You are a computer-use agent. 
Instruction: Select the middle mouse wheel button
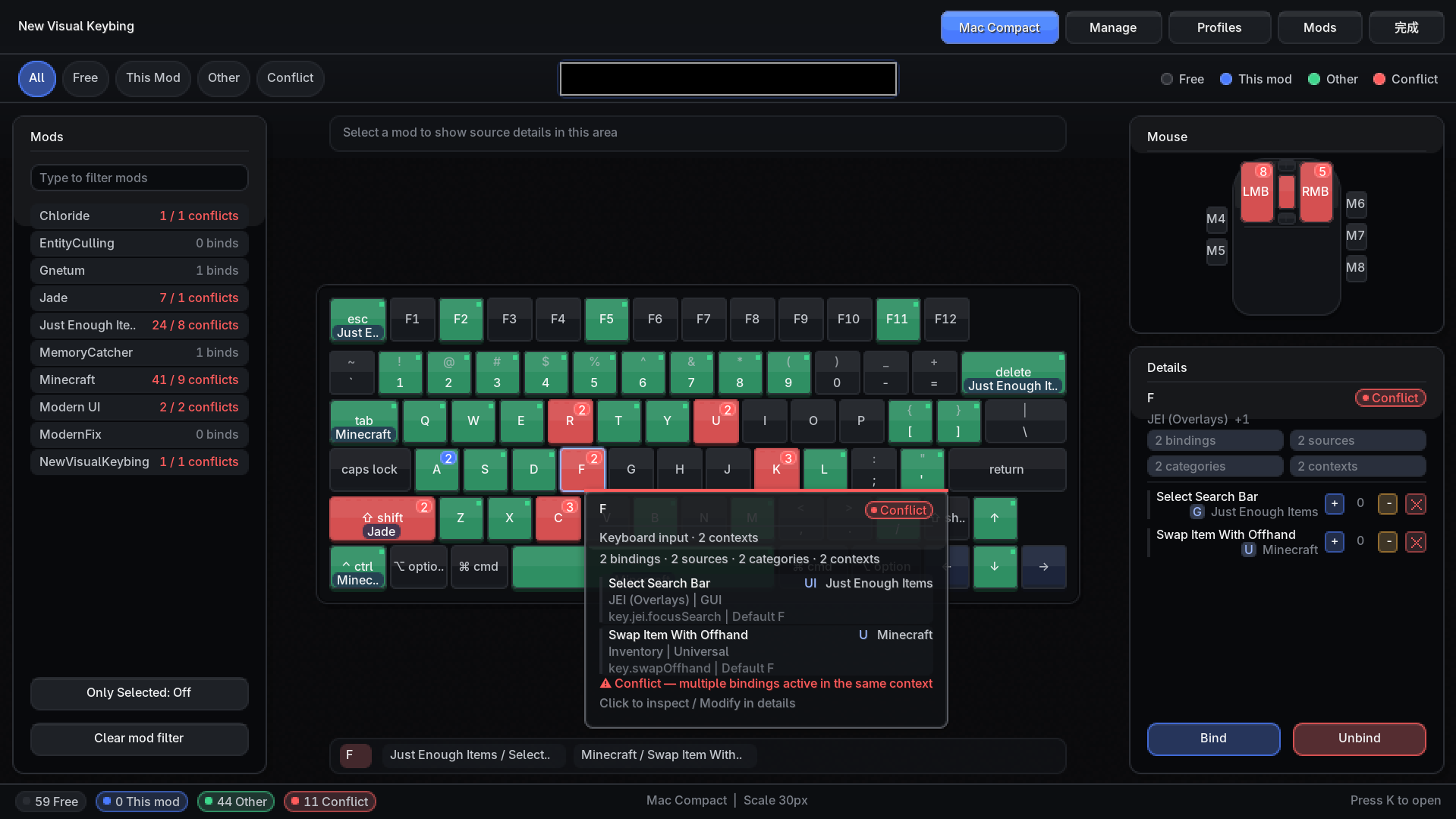(1287, 192)
